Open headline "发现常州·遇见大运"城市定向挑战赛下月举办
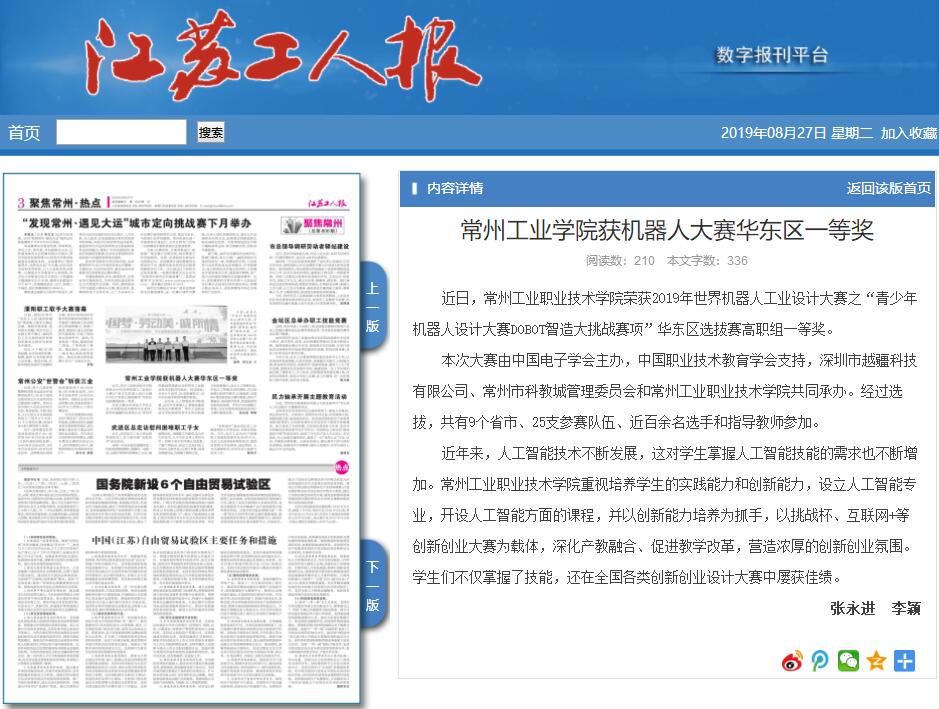Viewport: 939px width, 709px height. point(137,223)
